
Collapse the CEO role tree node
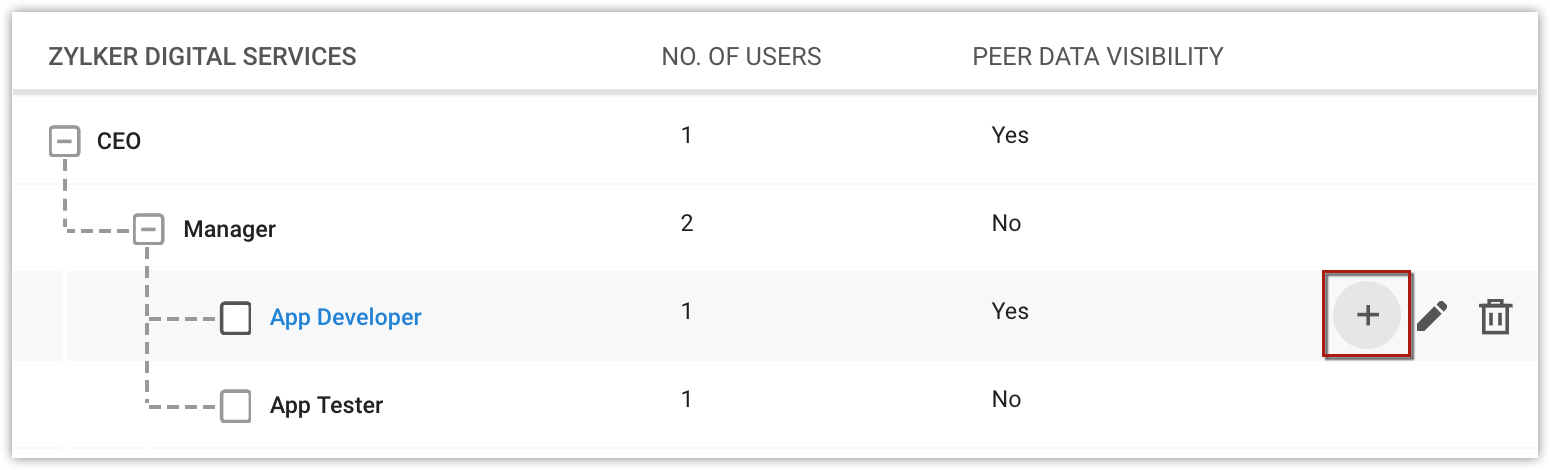[x=64, y=141]
